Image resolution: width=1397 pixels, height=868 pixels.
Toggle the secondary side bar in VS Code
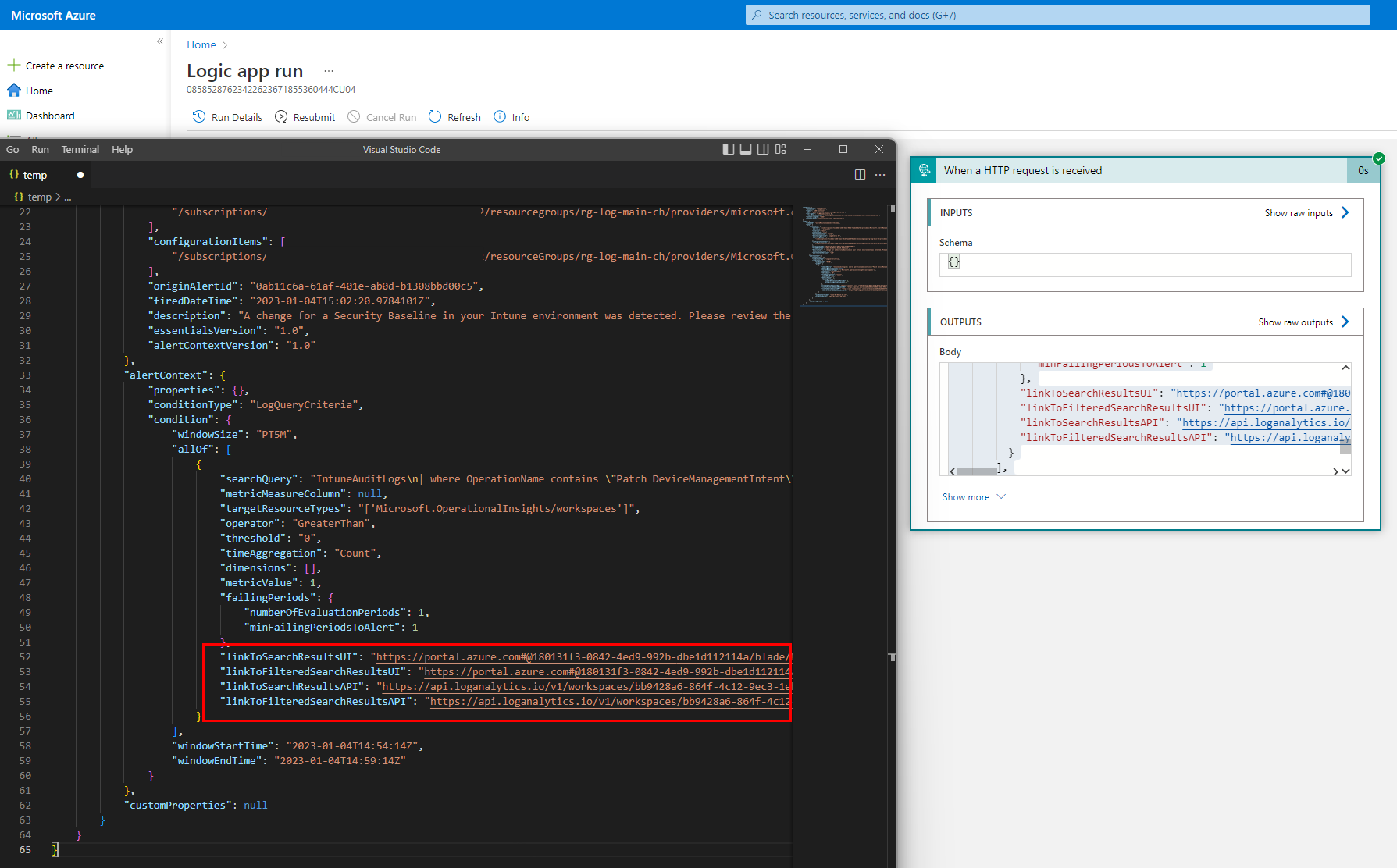point(763,148)
